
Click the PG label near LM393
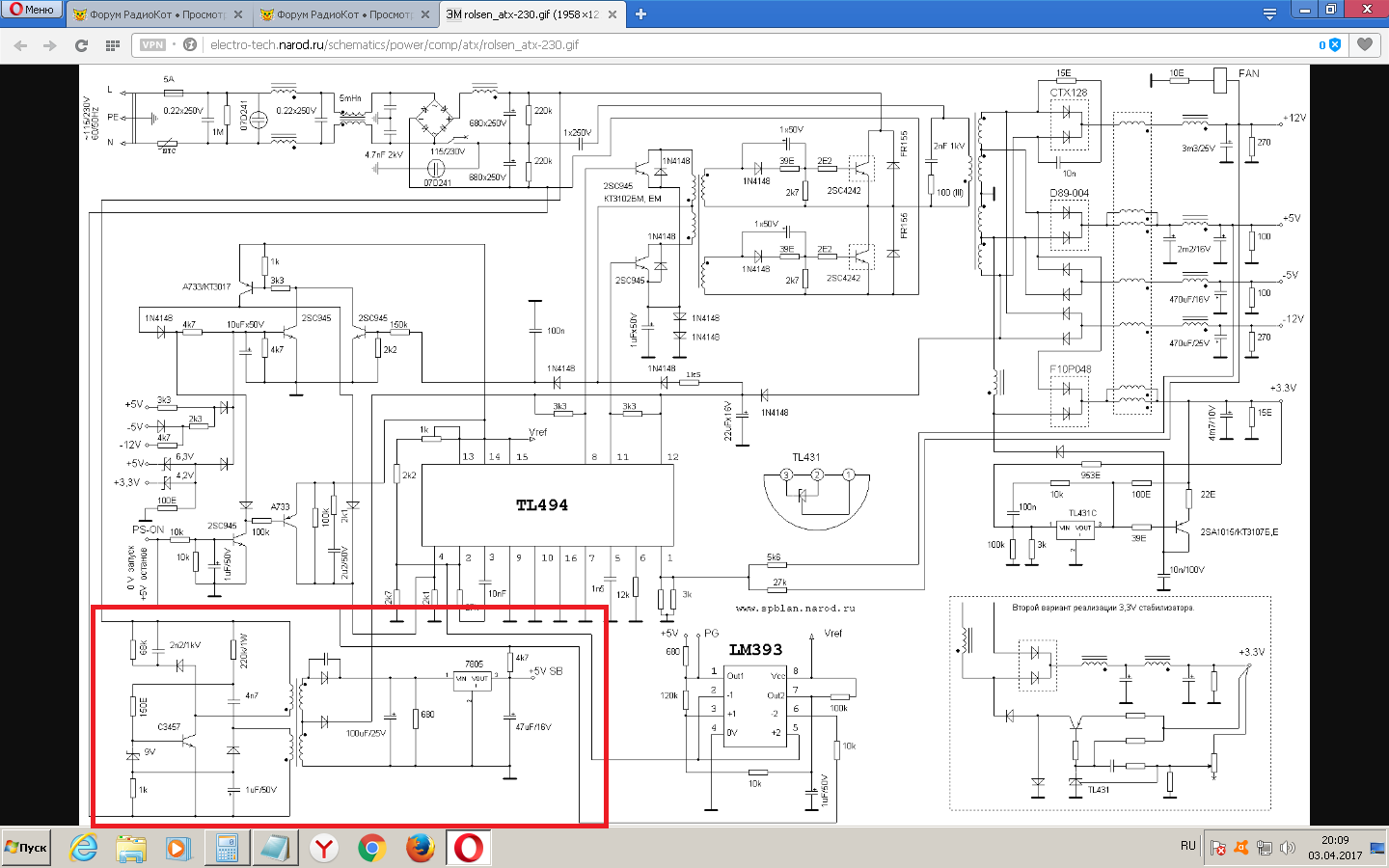(x=711, y=634)
